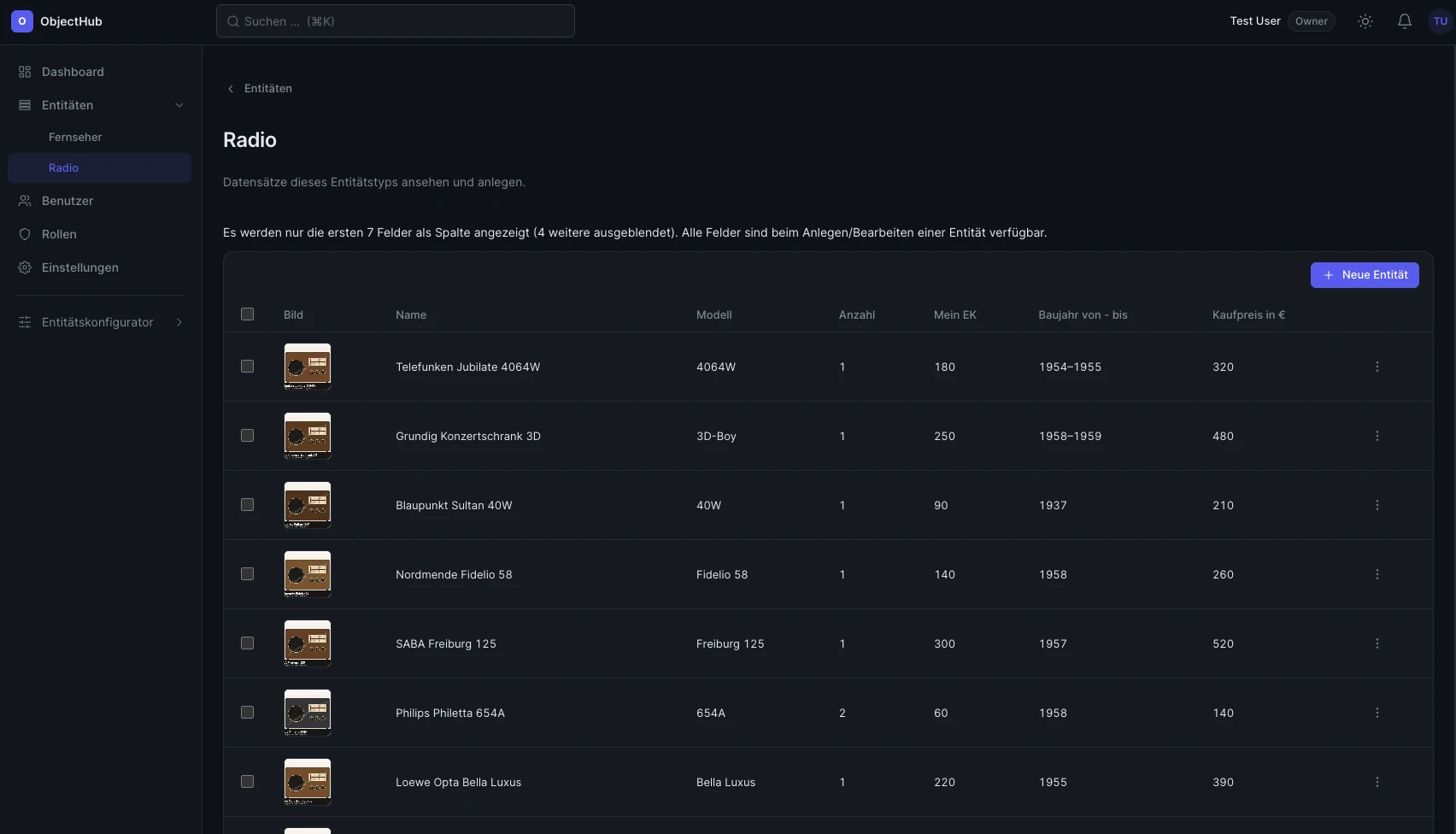Expand the Entitätskonfigurator chevron
Viewport: 1456px width, 834px height.
[179, 322]
